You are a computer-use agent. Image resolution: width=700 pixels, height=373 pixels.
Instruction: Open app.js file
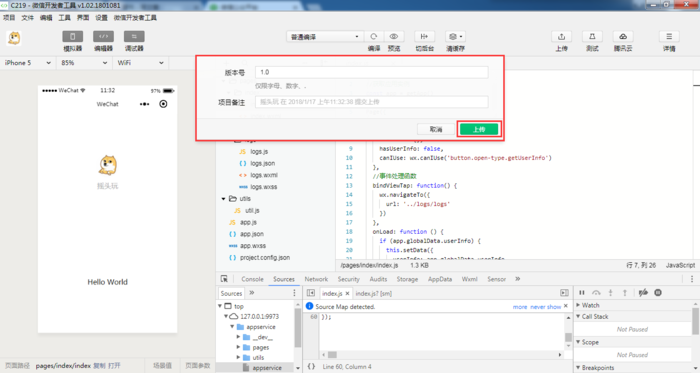[x=248, y=222]
